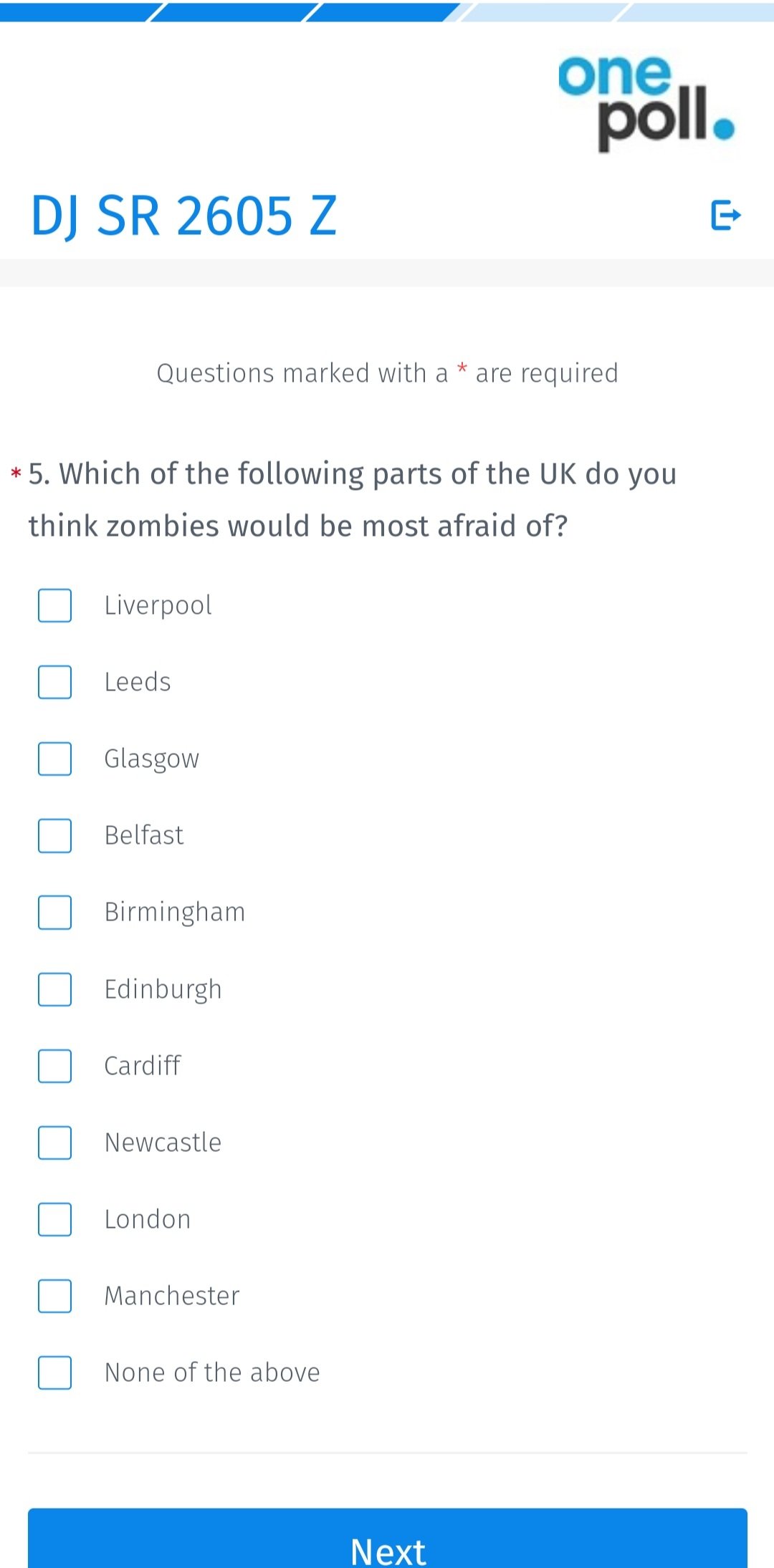Check the London option box
This screenshot has height=1568, width=774.
(54, 1219)
